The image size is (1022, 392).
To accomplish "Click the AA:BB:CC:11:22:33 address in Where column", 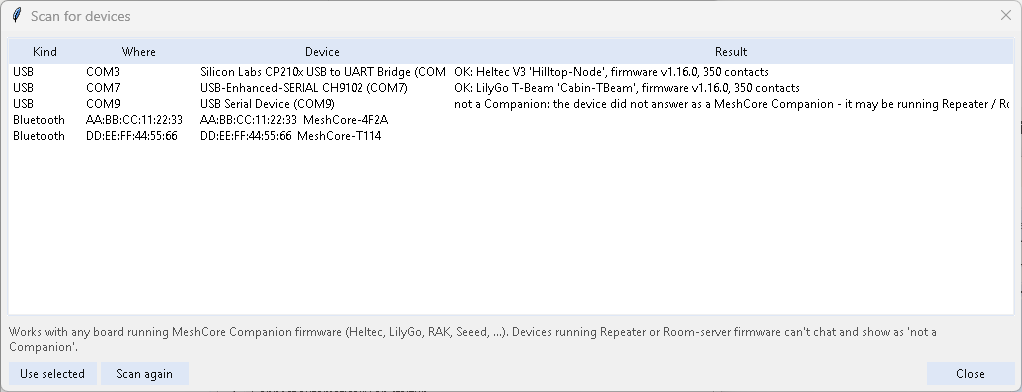I will click(134, 120).
